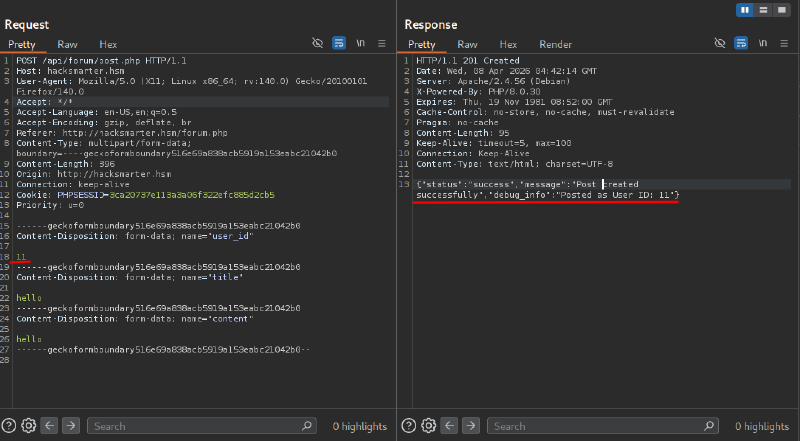Open Hex tab in Response panel

coord(508,44)
